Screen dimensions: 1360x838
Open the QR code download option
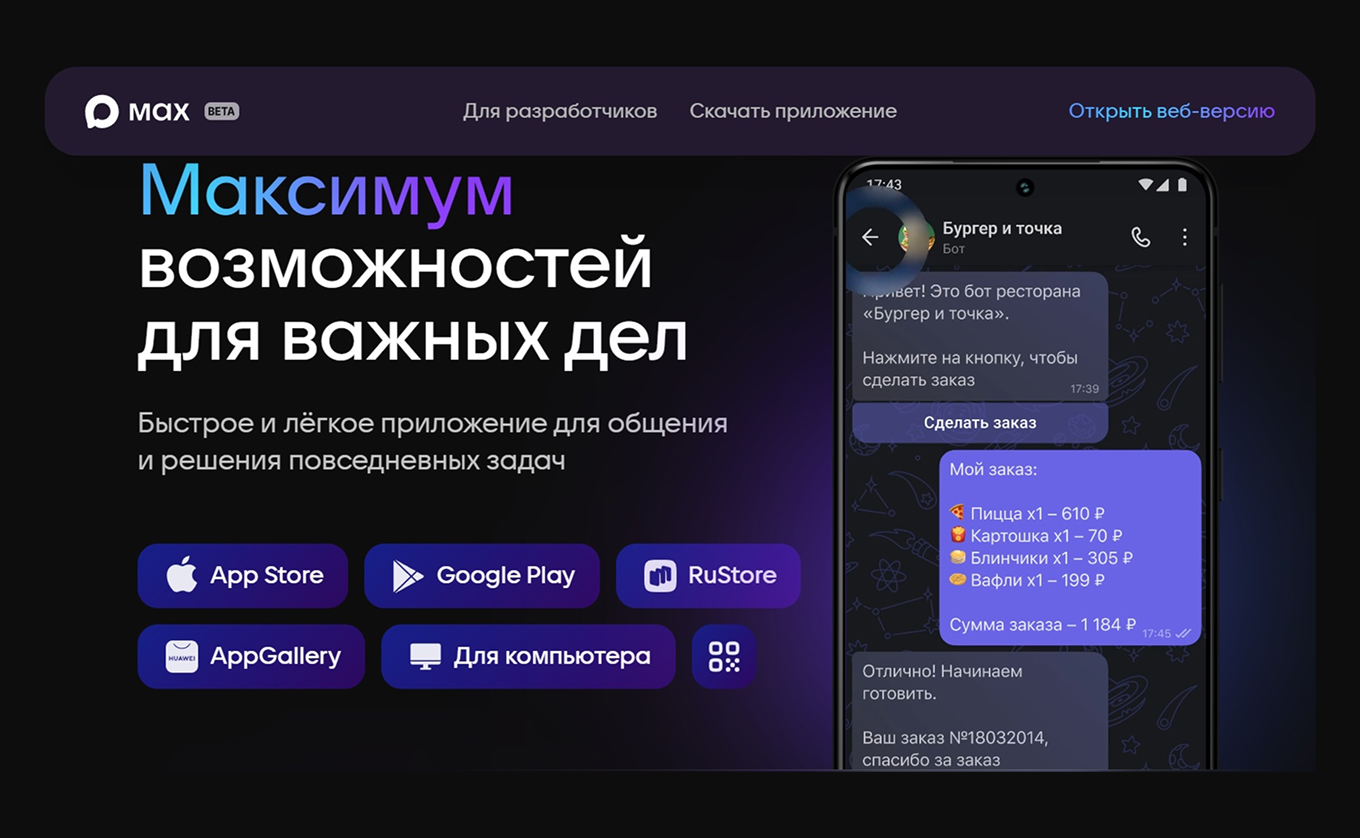[x=723, y=656]
